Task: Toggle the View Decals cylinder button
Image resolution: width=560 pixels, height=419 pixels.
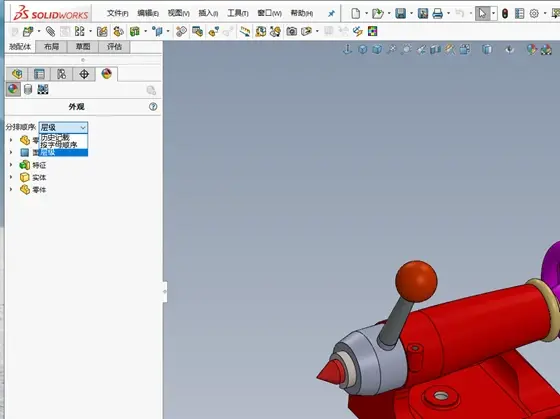Action: pos(28,89)
